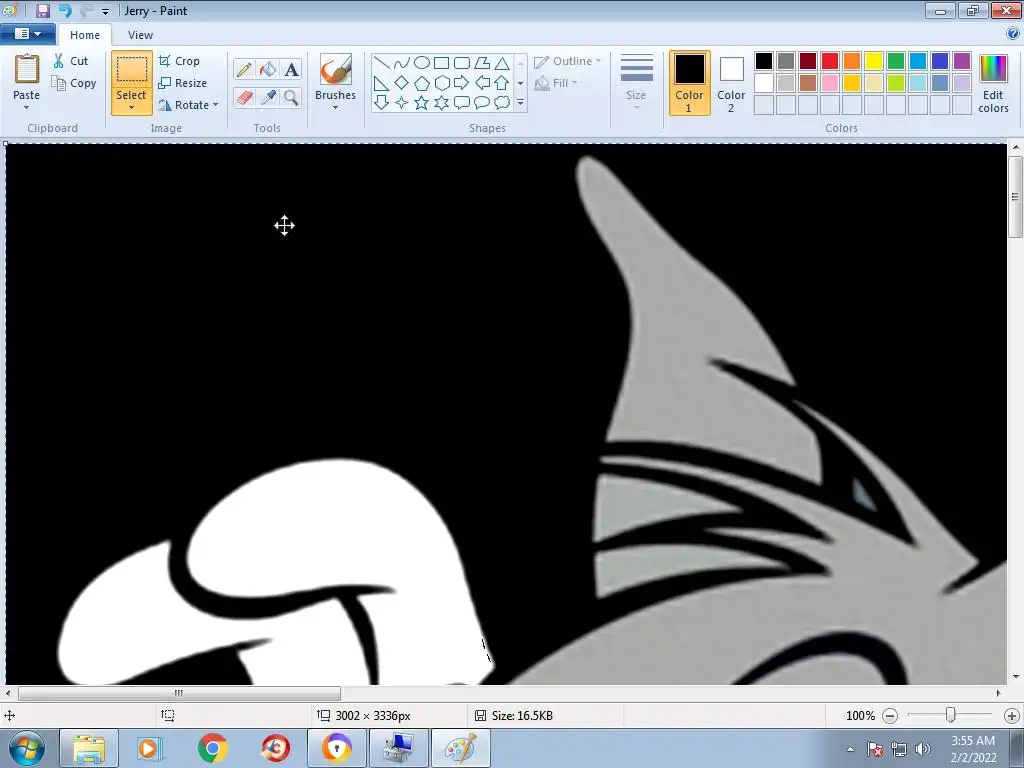Choose the Hexagon shape

point(441,83)
